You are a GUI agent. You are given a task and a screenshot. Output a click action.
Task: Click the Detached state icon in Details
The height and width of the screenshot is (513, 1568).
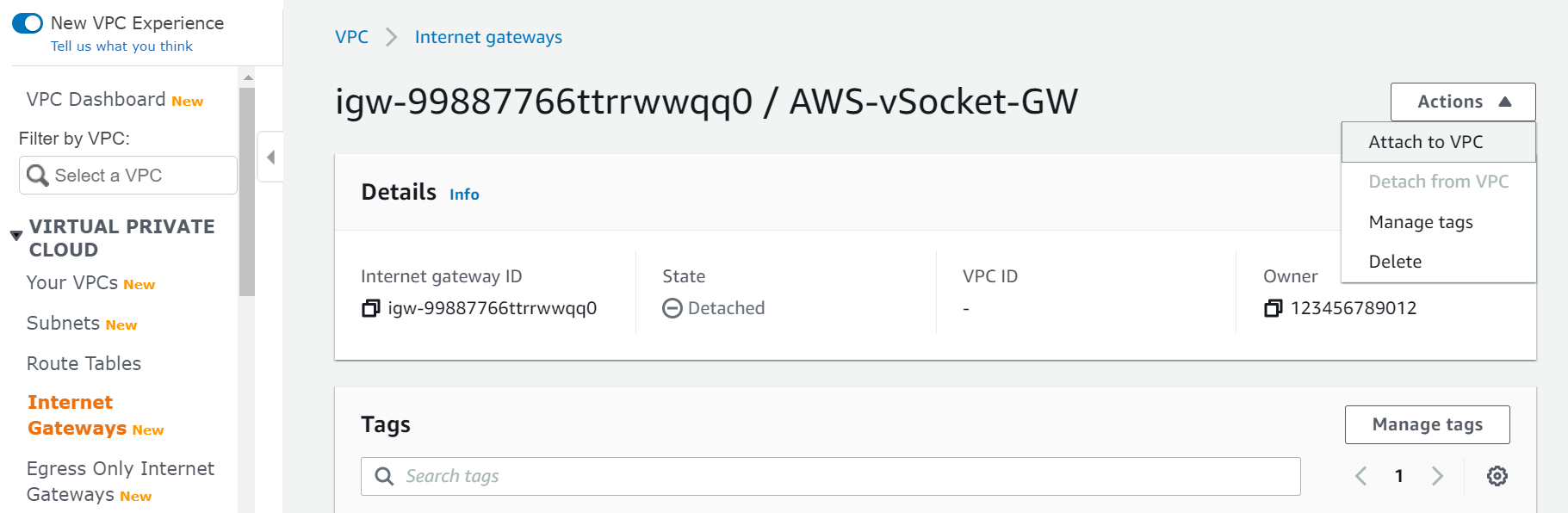point(672,307)
